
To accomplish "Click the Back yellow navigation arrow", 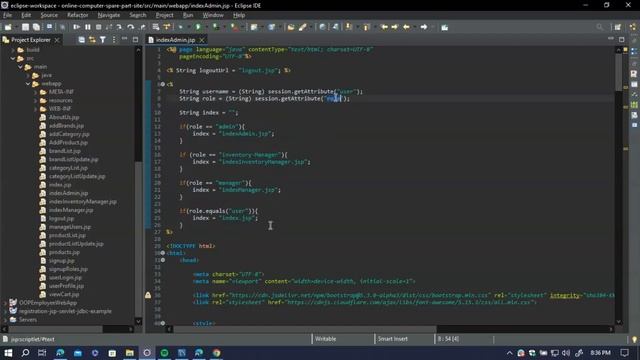I will click(x=406, y=27).
